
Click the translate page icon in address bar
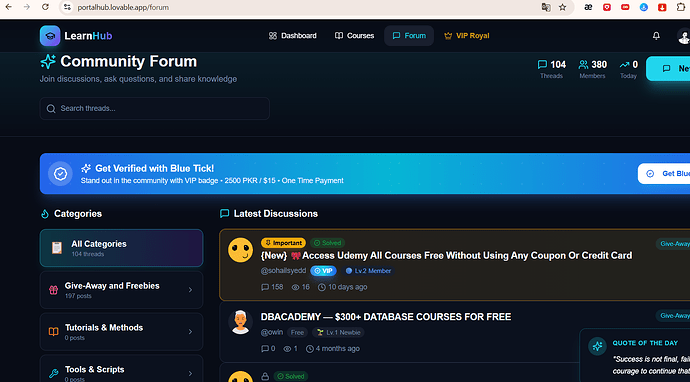coord(546,7)
